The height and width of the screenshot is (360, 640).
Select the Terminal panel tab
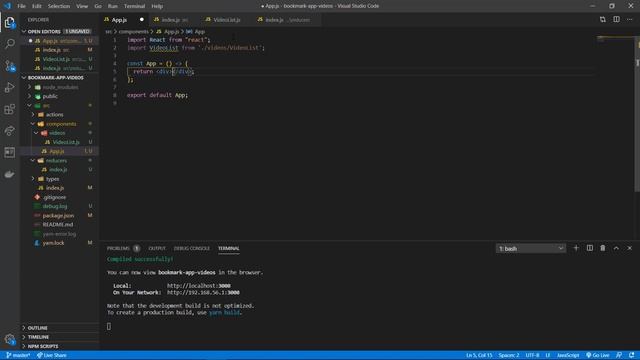(229, 248)
